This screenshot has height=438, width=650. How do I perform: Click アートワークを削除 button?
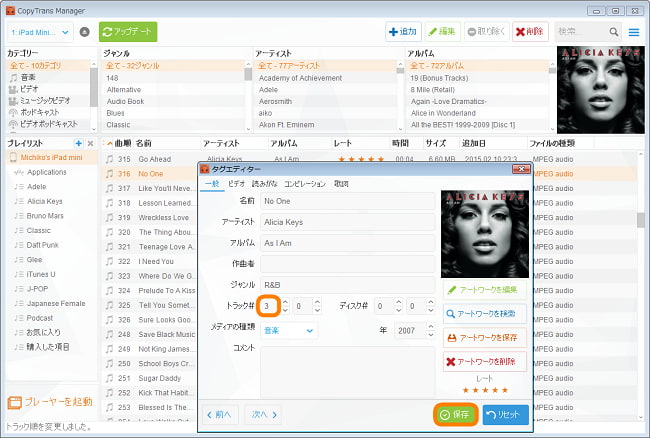pyautogui.click(x=485, y=362)
